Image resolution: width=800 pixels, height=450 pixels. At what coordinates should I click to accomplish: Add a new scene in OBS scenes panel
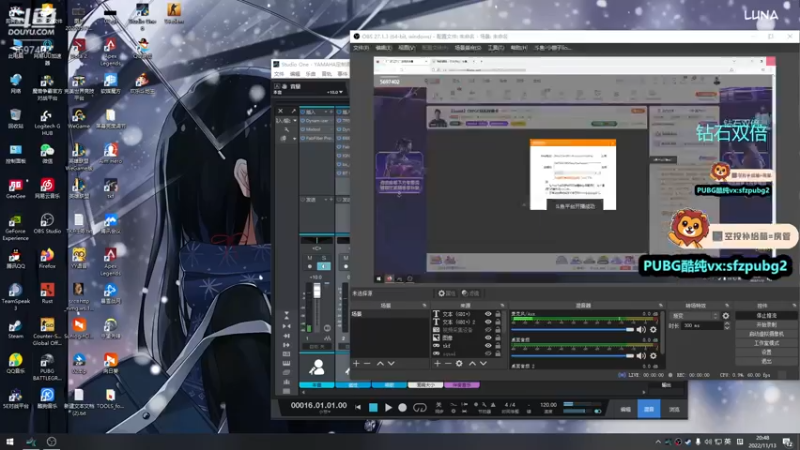[x=356, y=363]
